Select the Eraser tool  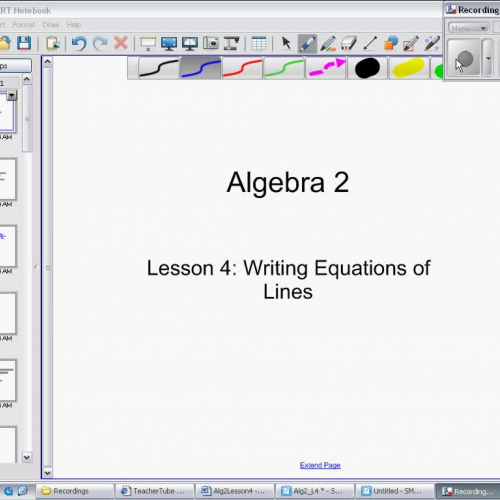(x=349, y=44)
